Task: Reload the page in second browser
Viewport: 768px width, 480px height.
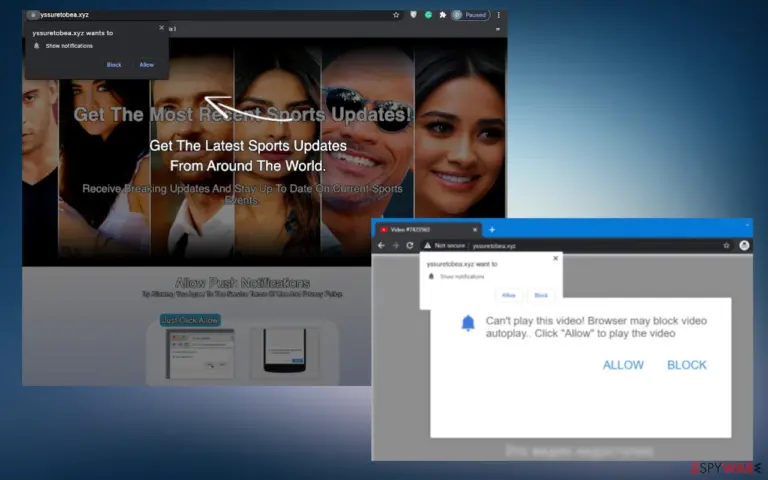Action: [410, 245]
